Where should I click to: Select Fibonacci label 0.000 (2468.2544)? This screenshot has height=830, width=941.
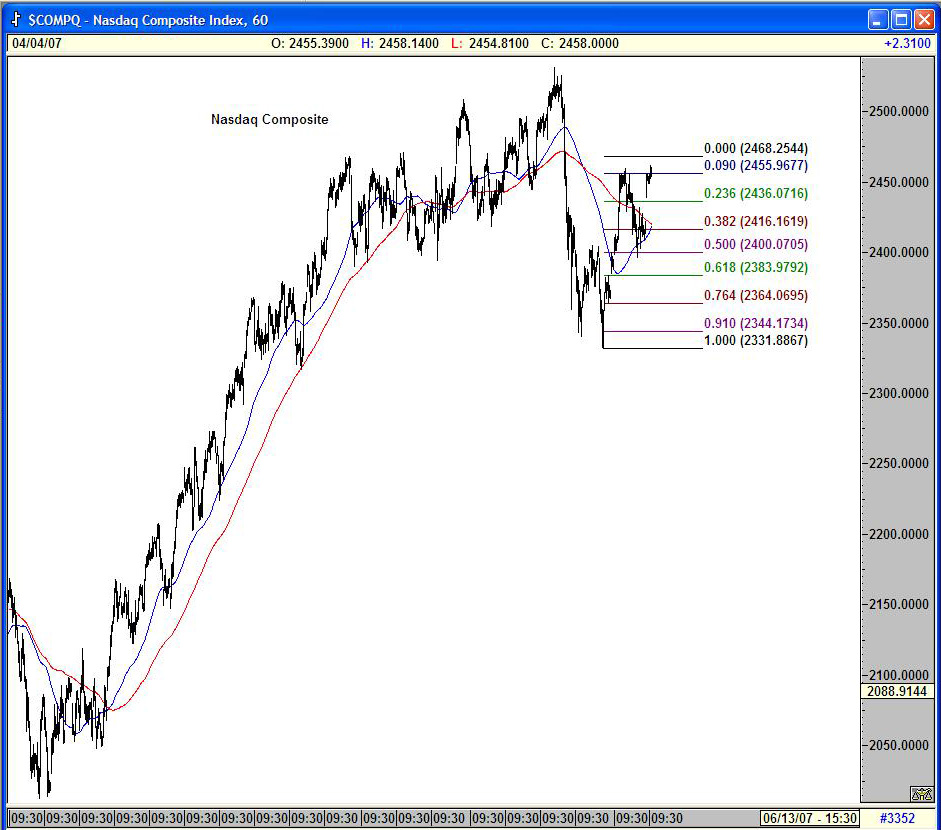pyautogui.click(x=756, y=148)
